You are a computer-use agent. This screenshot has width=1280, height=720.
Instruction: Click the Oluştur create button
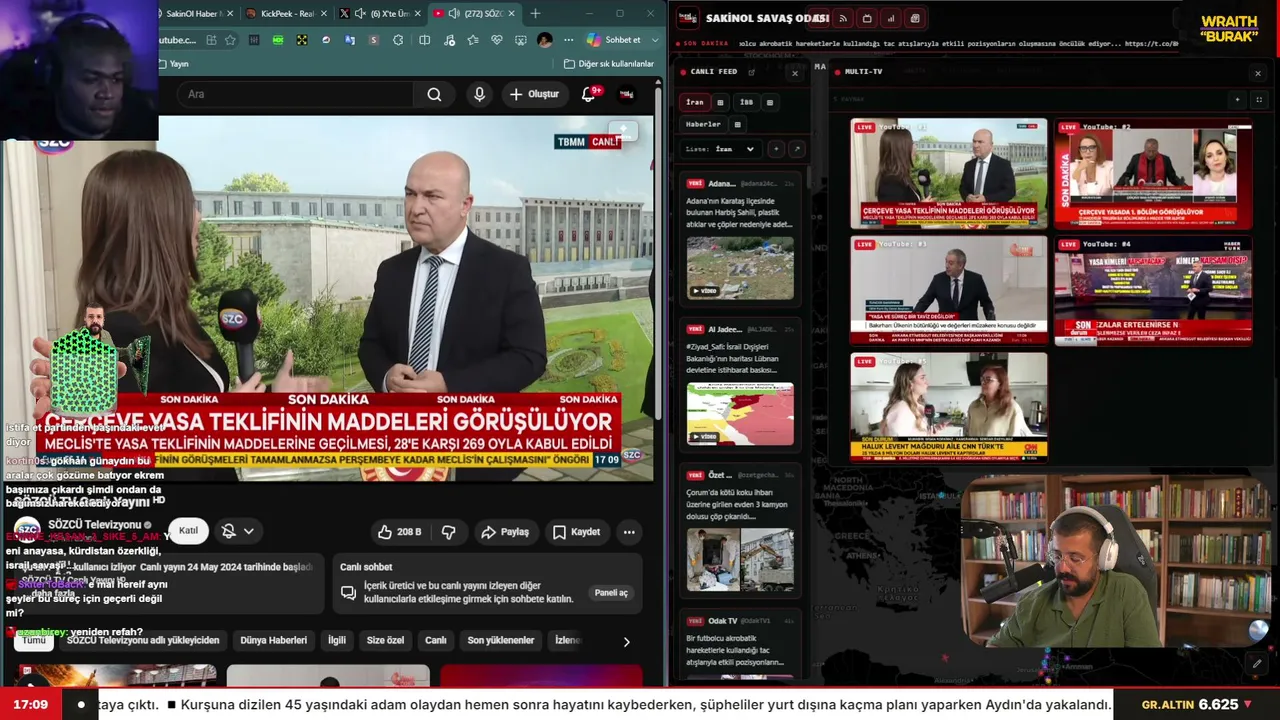[x=534, y=94]
